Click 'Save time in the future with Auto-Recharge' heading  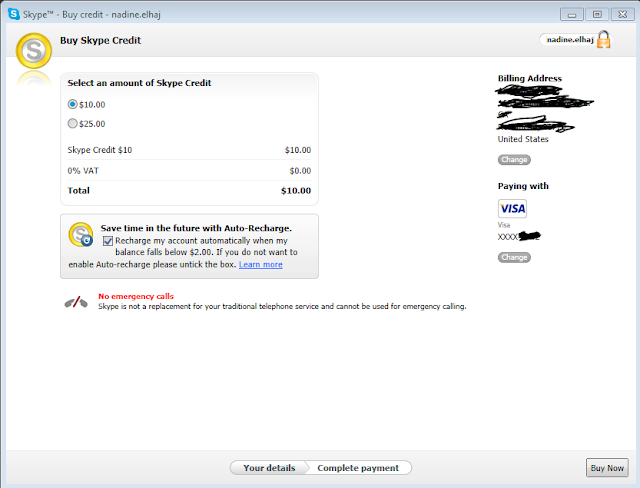[x=196, y=228]
